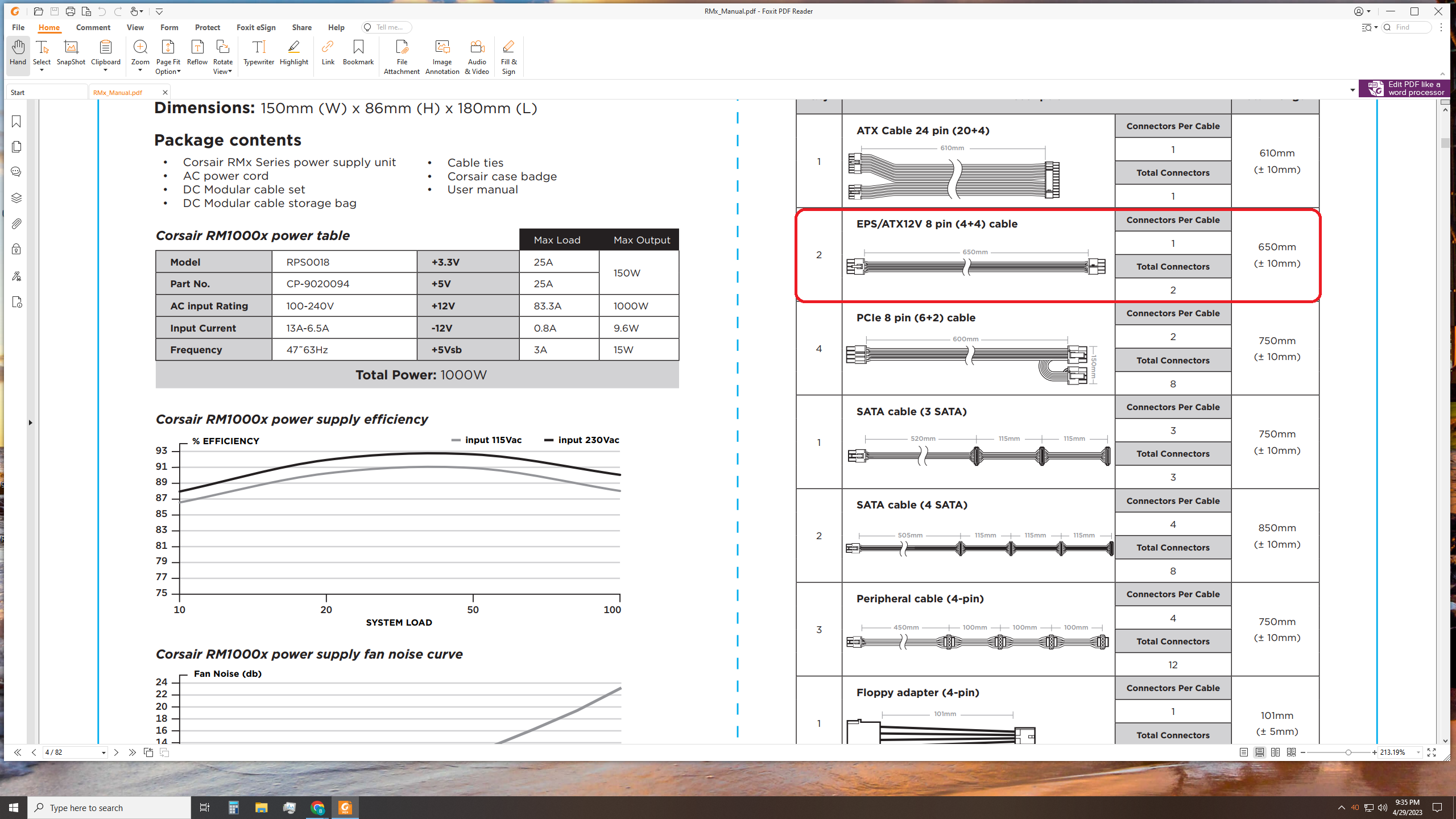1456x819 pixels.
Task: Open Fill & Sign
Action: click(x=508, y=57)
